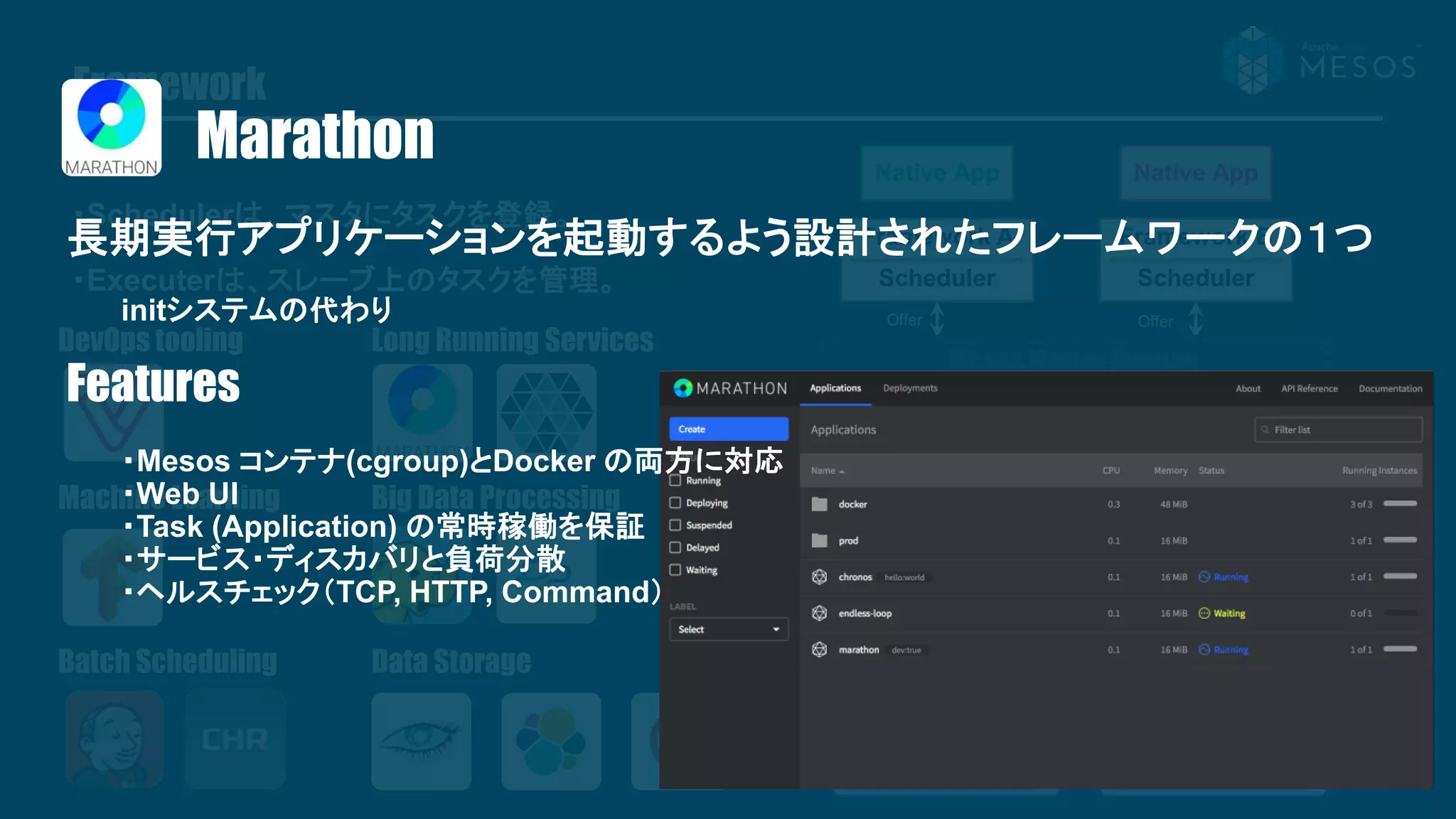Open the prod folder icon
The image size is (1456, 819).
[x=820, y=540]
